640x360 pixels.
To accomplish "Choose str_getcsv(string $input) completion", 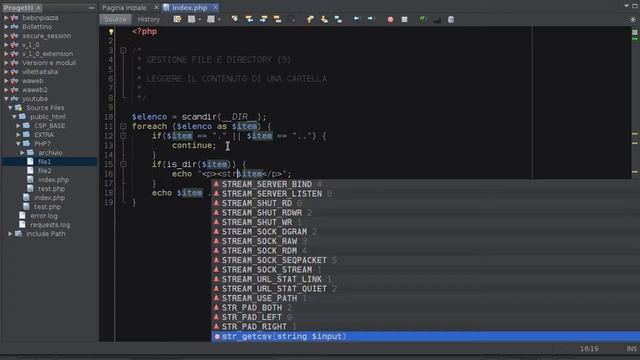I will (x=425, y=336).
